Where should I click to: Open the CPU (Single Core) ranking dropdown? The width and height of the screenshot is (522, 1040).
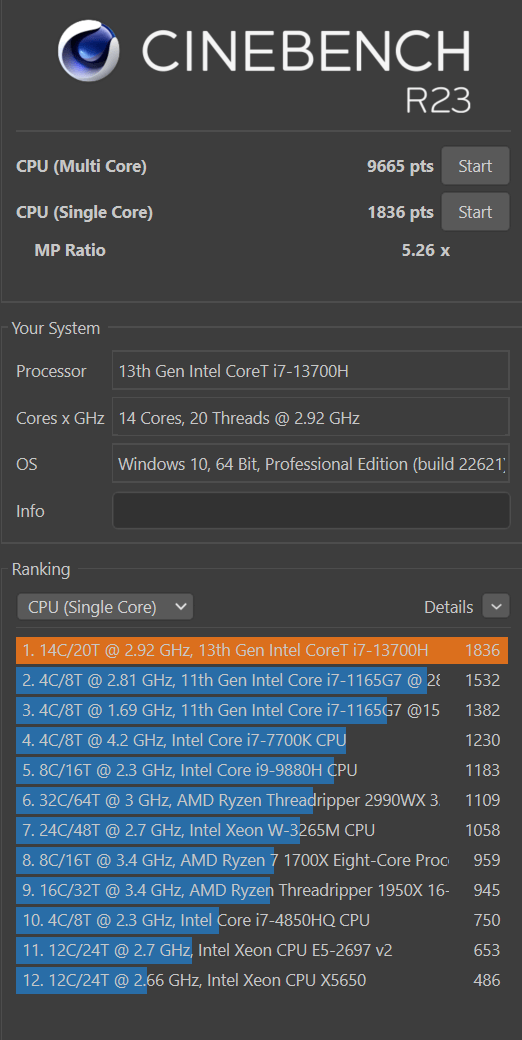105,607
